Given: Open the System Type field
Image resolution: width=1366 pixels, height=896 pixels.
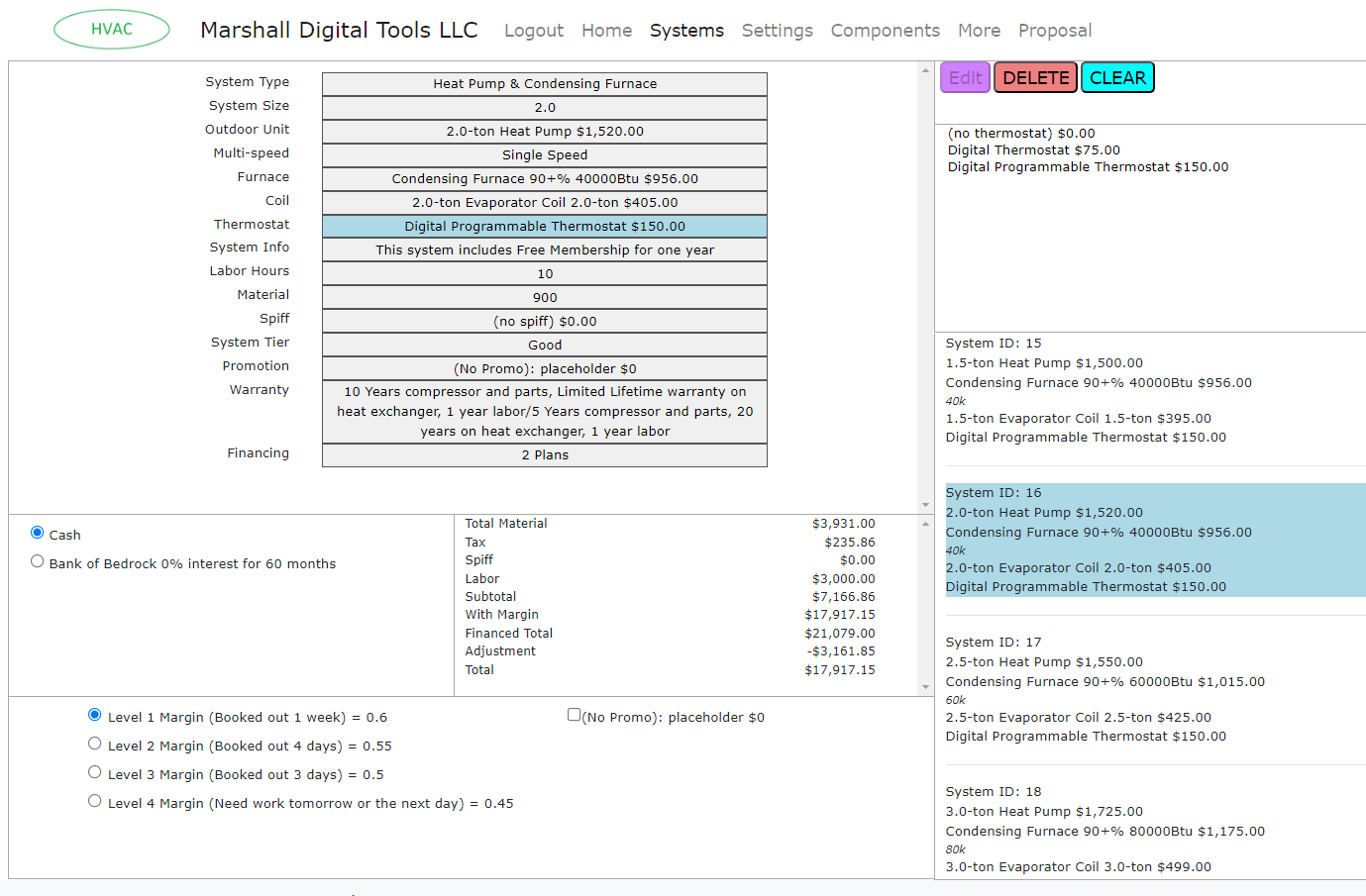Looking at the screenshot, I should click(544, 84).
